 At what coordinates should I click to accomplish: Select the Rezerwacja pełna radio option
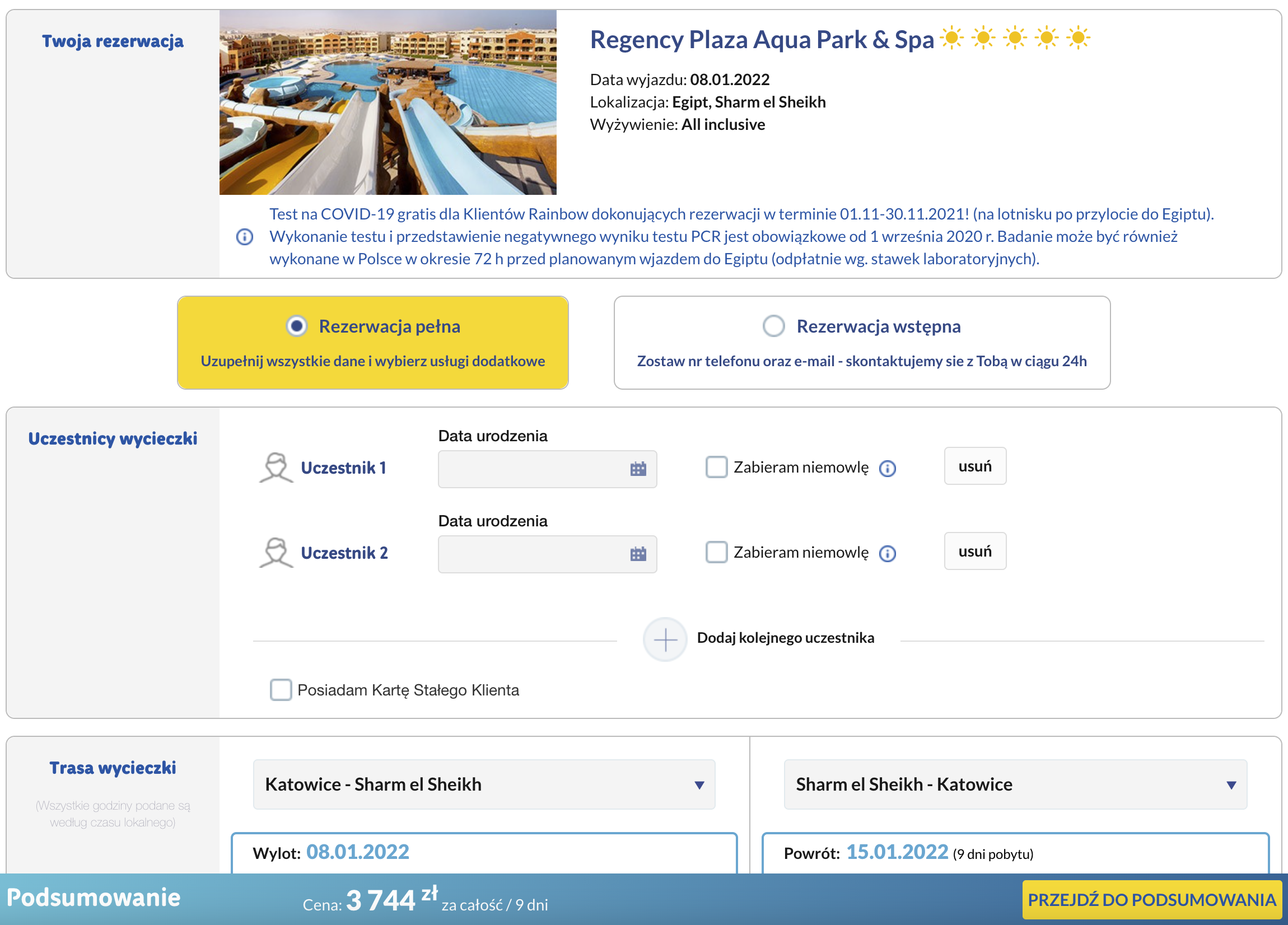coord(296,326)
